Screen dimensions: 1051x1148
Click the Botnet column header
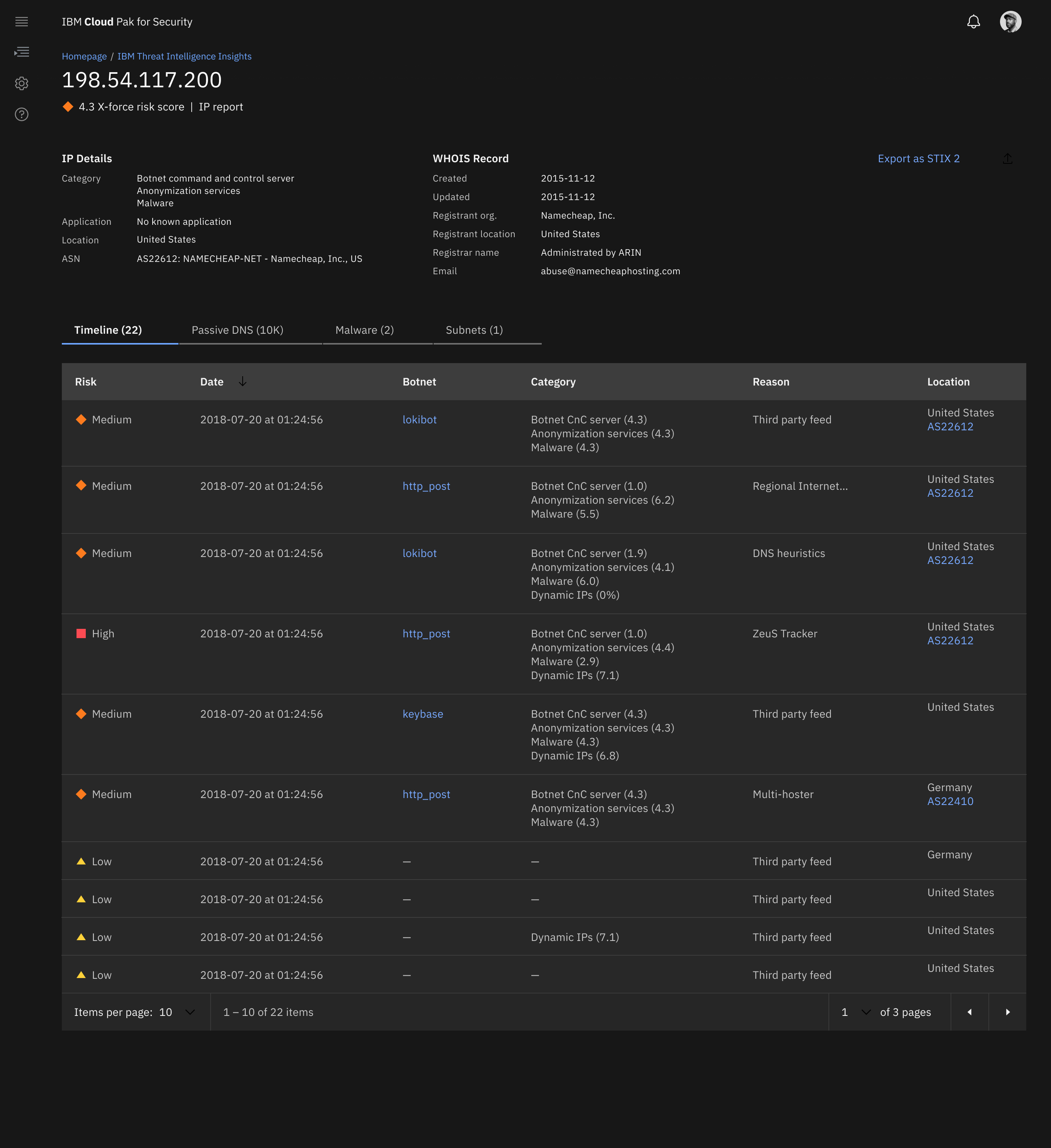(x=419, y=382)
